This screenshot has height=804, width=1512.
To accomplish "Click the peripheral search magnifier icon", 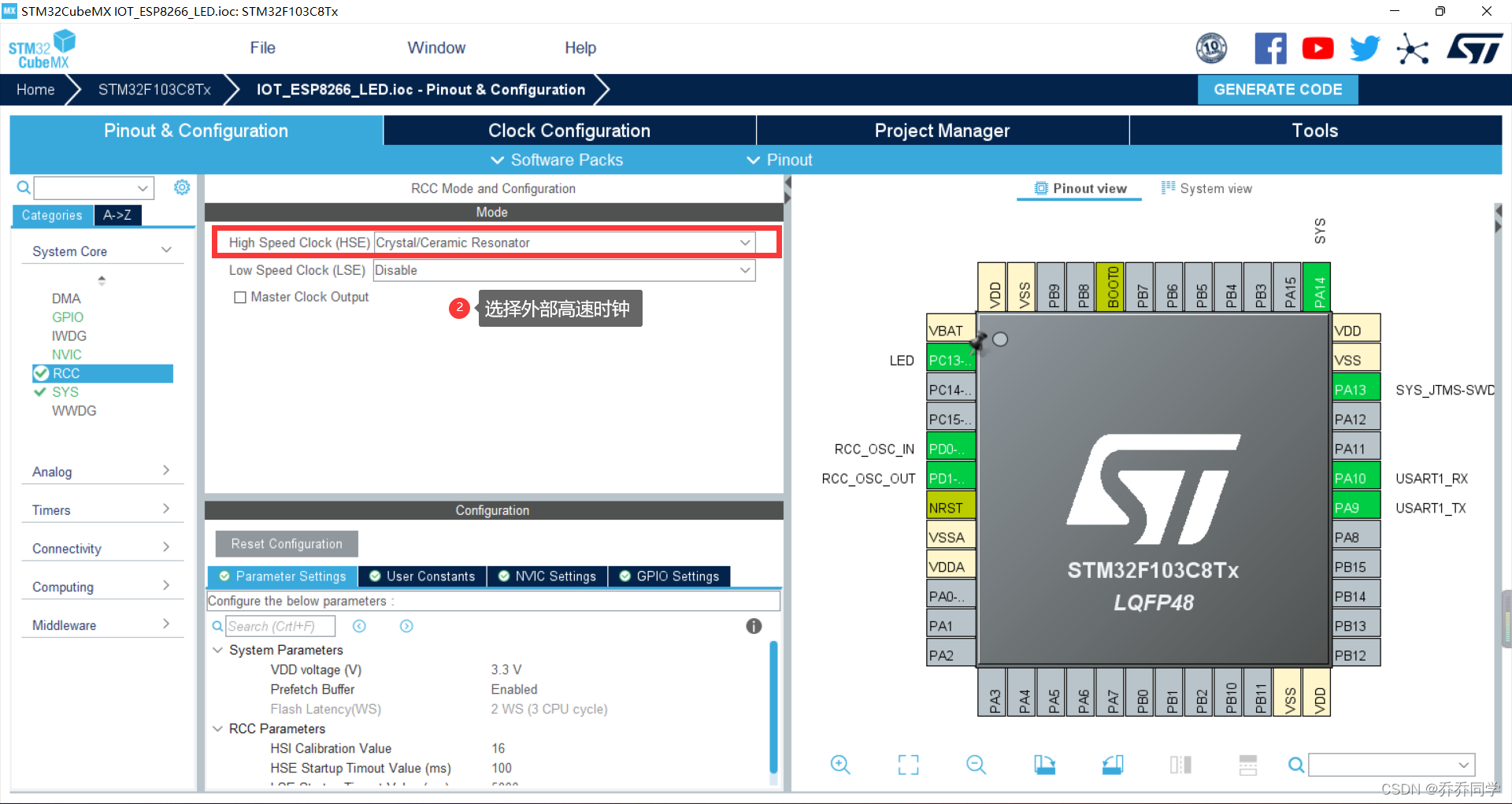I will (x=24, y=187).
